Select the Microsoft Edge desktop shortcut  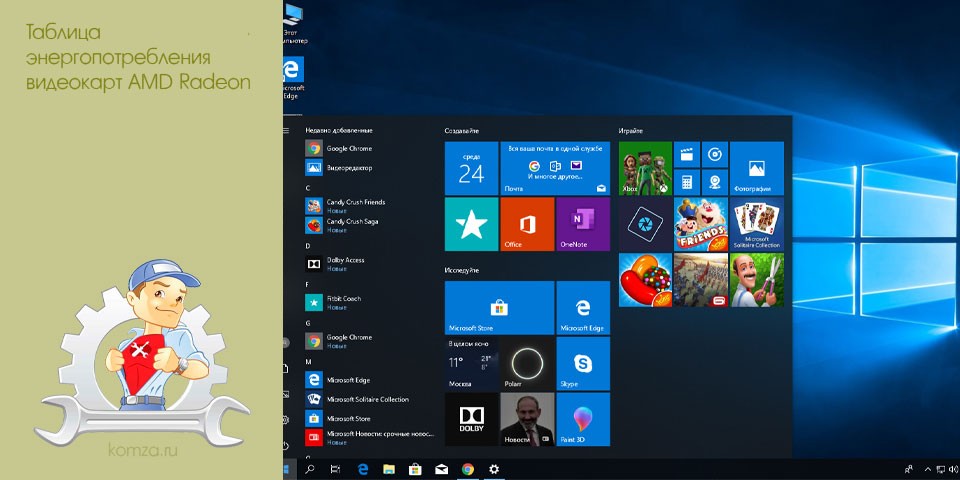tap(293, 77)
